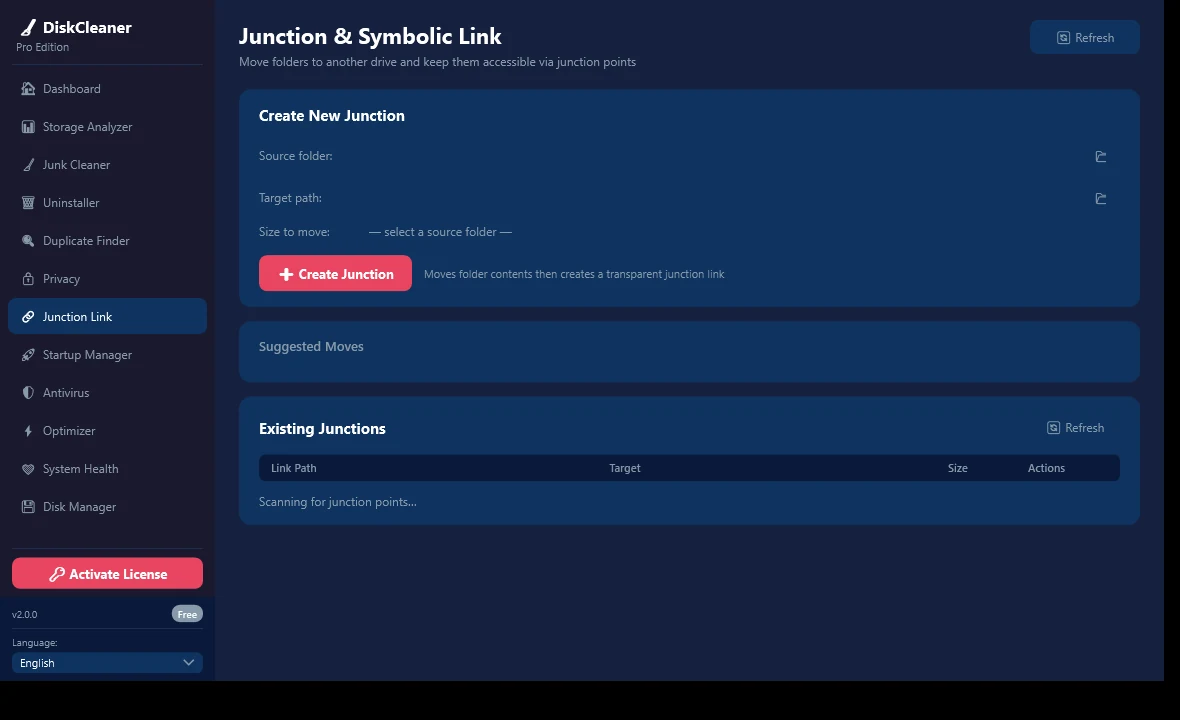Click the Optimizer lightning bolt icon
Screen dimensions: 1180x720
point(28,431)
